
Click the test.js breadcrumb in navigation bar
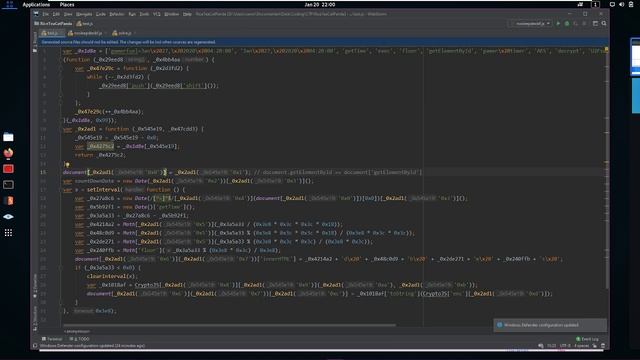pos(85,24)
